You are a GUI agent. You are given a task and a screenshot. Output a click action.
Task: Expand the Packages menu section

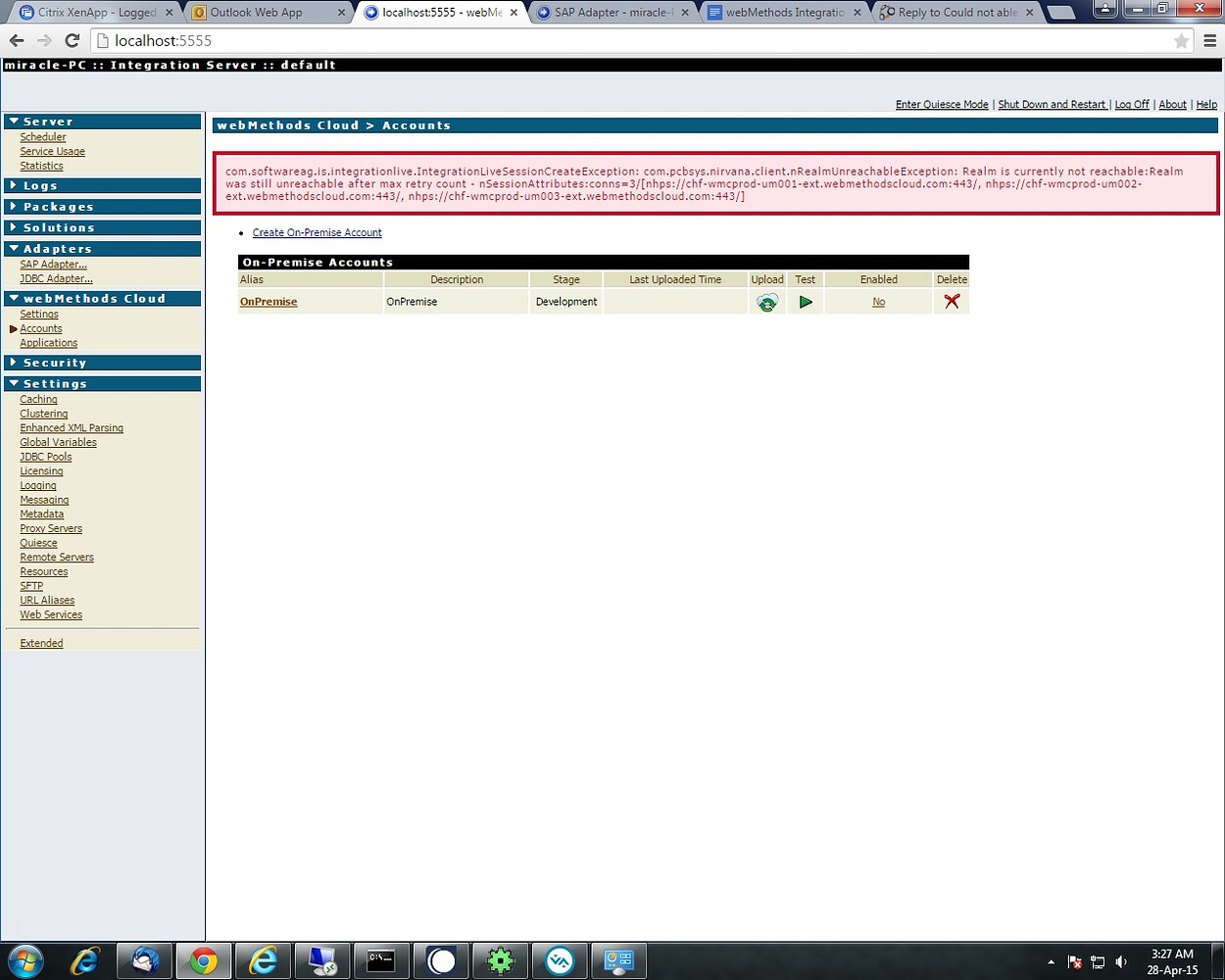103,207
